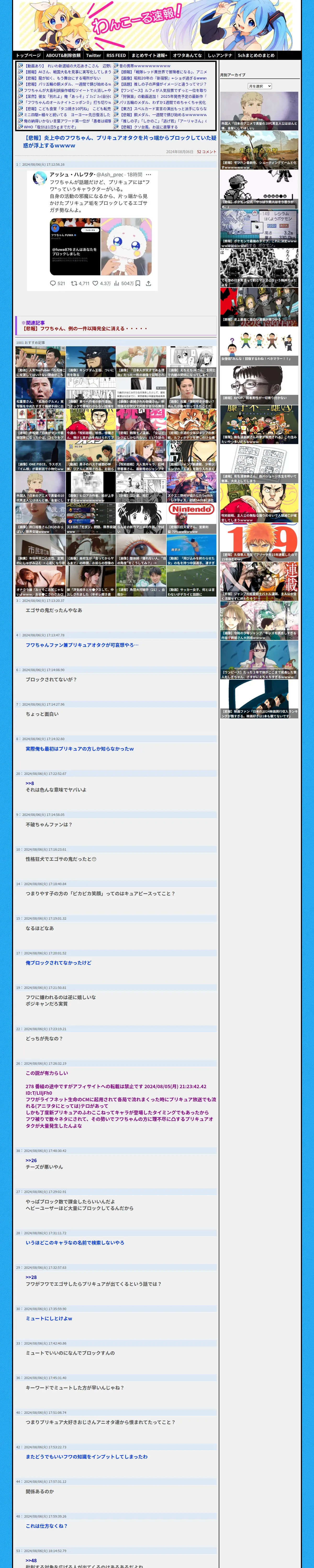Open the Twitter nav link
The image size is (314, 1568).
[x=93, y=55]
